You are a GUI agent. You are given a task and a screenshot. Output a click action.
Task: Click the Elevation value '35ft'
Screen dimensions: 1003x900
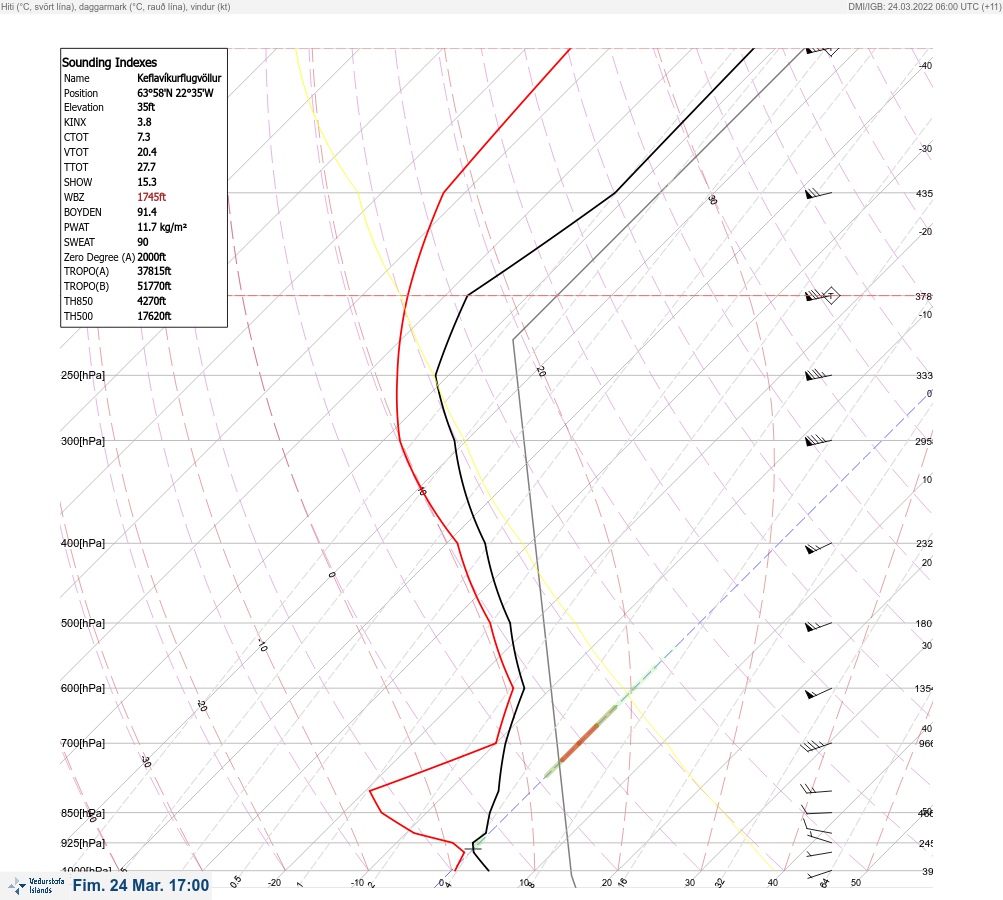tap(146, 107)
